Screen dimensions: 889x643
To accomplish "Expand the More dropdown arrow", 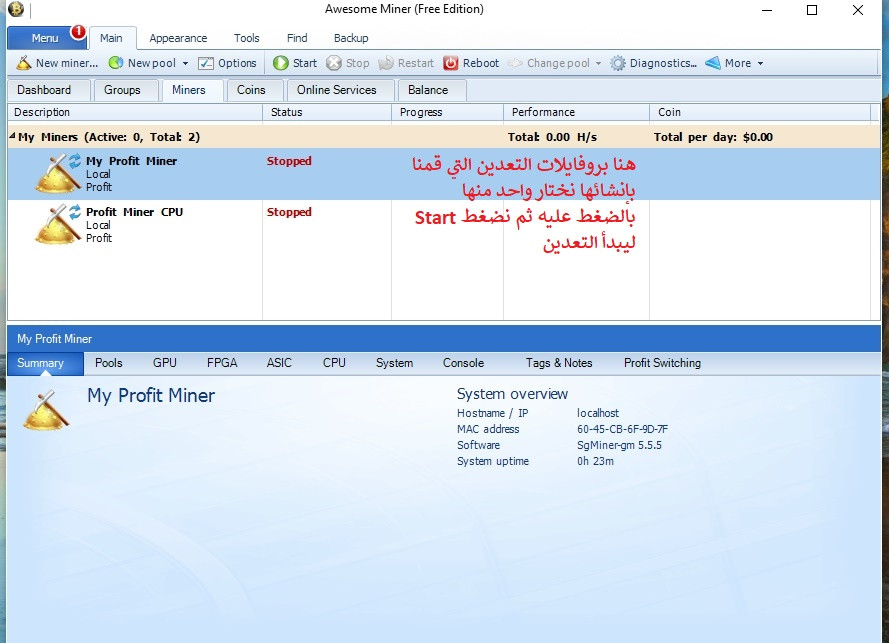I will (760, 64).
